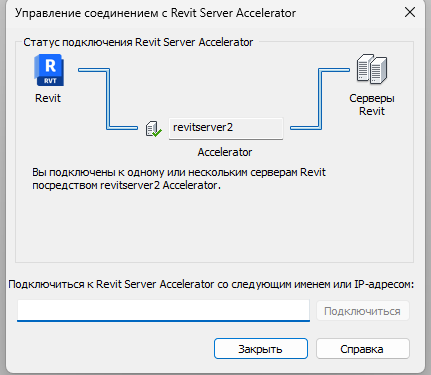Click the Revit label under the RVT icon
The image size is (431, 375).
coord(48,98)
